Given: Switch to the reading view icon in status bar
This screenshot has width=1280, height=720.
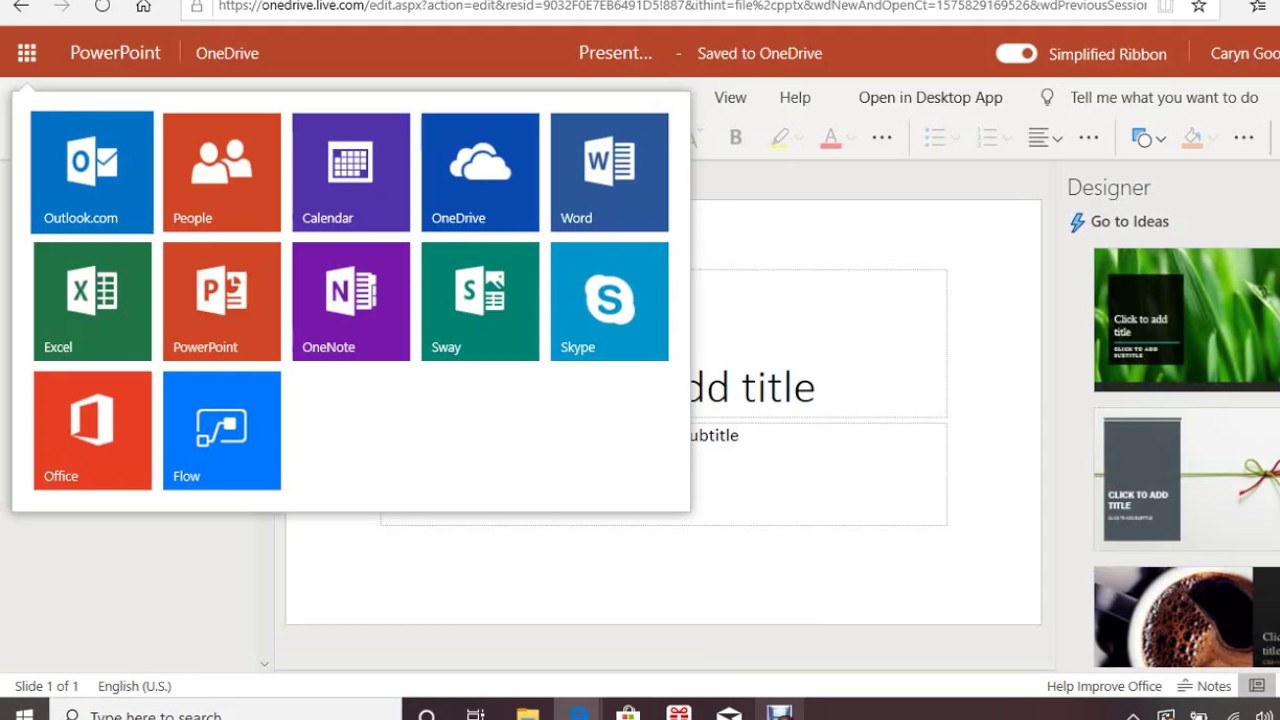Looking at the screenshot, I should point(1257,685).
